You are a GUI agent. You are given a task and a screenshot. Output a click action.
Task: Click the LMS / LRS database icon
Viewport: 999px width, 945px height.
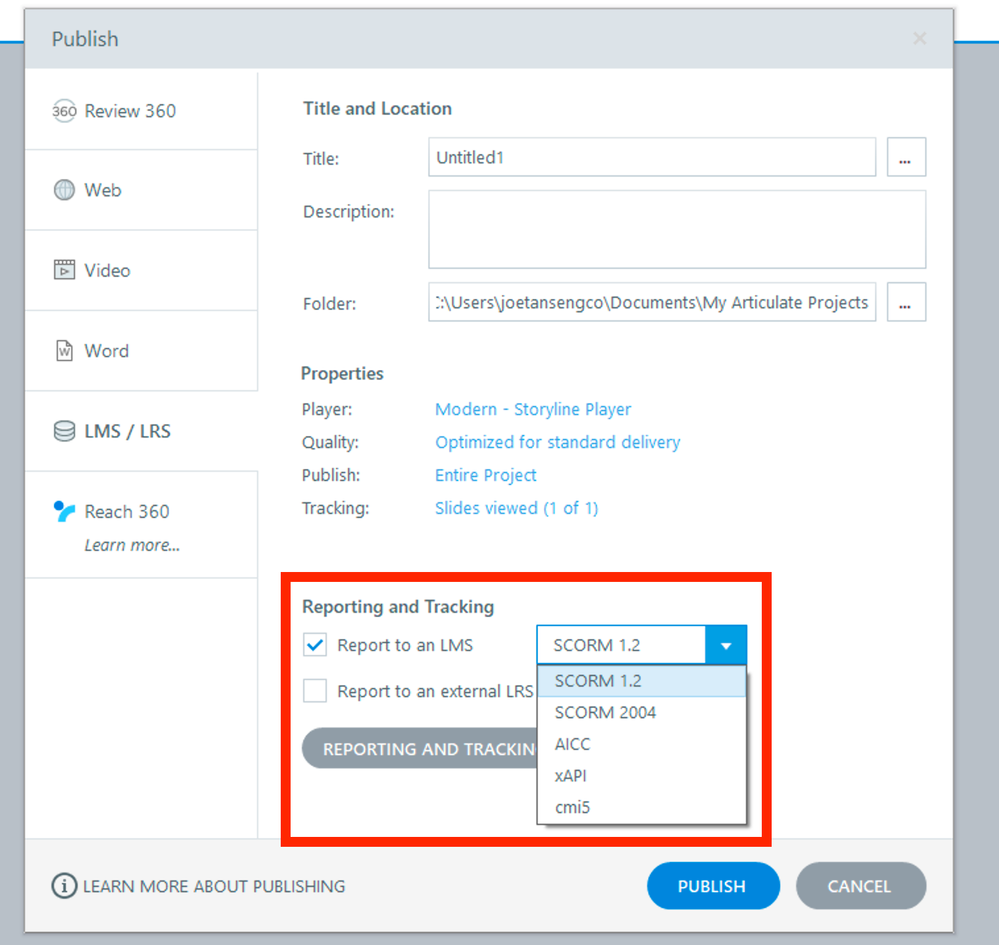[x=64, y=432]
